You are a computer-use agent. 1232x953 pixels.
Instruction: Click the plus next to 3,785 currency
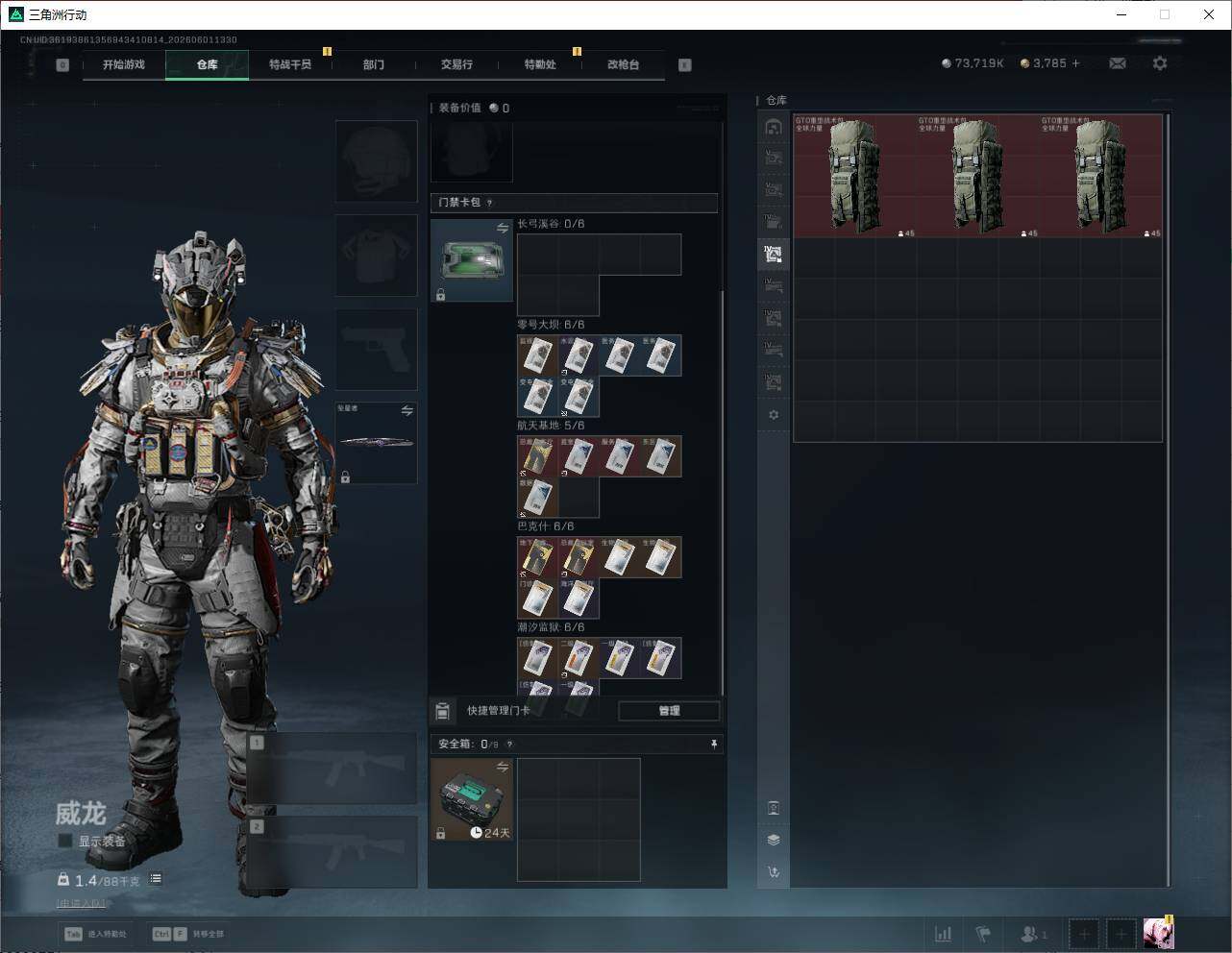[1075, 63]
